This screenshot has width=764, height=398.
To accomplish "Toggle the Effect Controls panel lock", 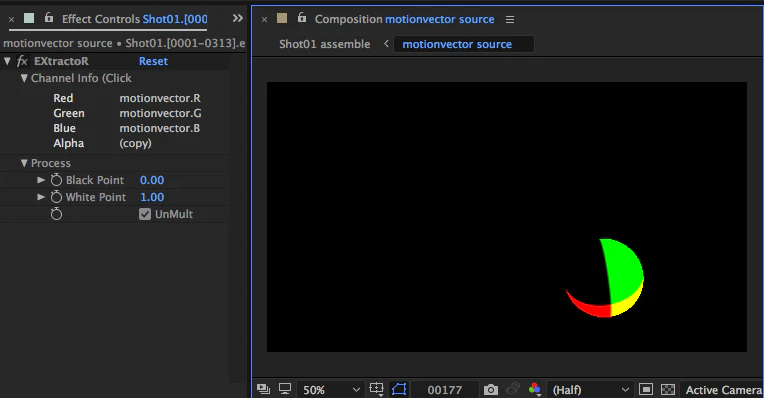I will coord(49,18).
